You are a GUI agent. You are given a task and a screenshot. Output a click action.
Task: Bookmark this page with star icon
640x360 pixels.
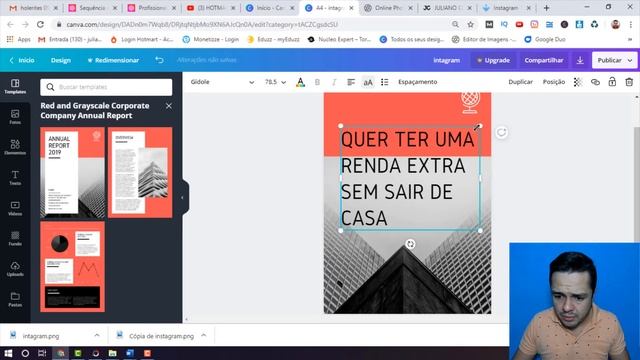point(470,24)
